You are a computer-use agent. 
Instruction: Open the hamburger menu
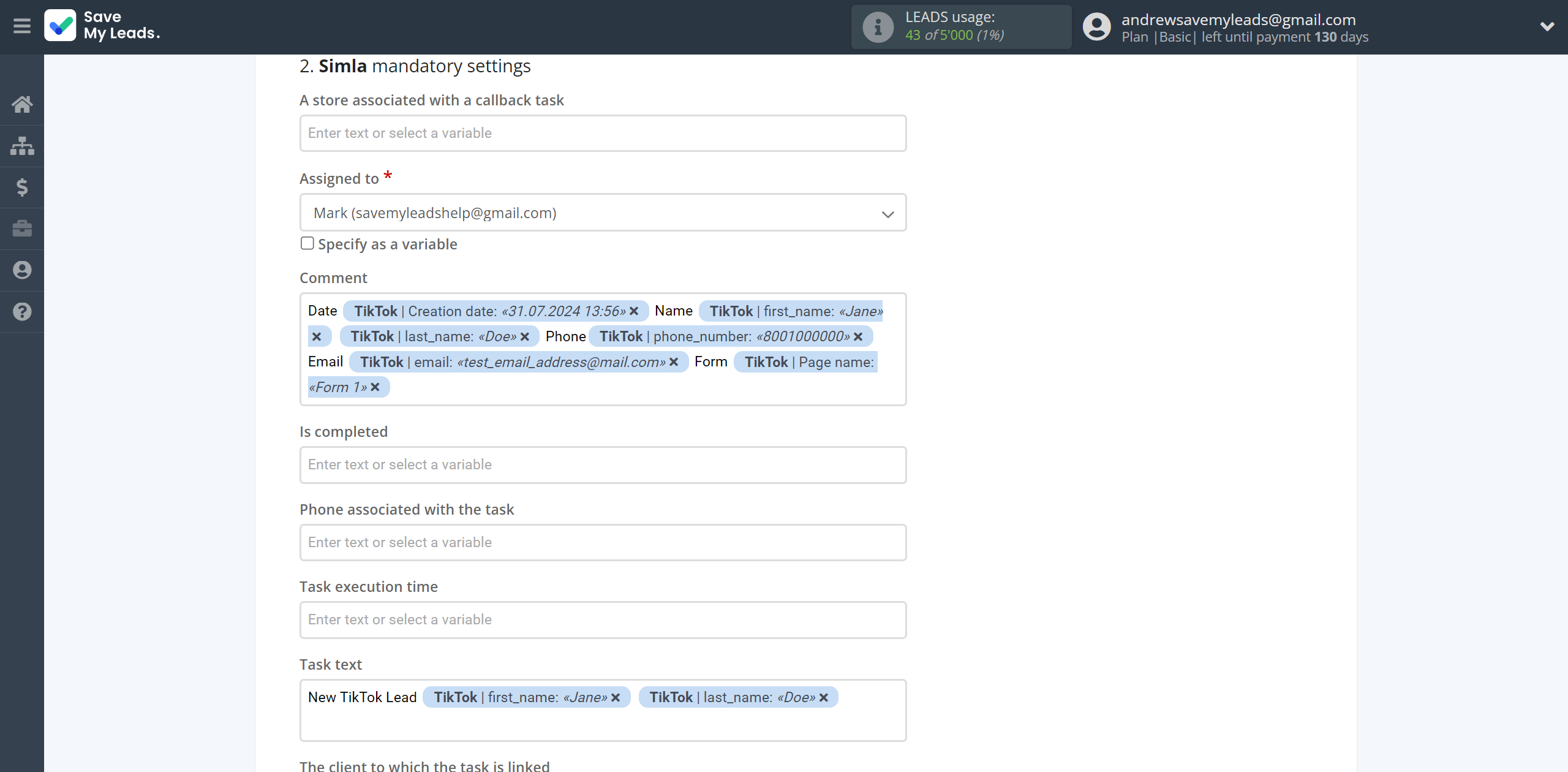(x=22, y=26)
